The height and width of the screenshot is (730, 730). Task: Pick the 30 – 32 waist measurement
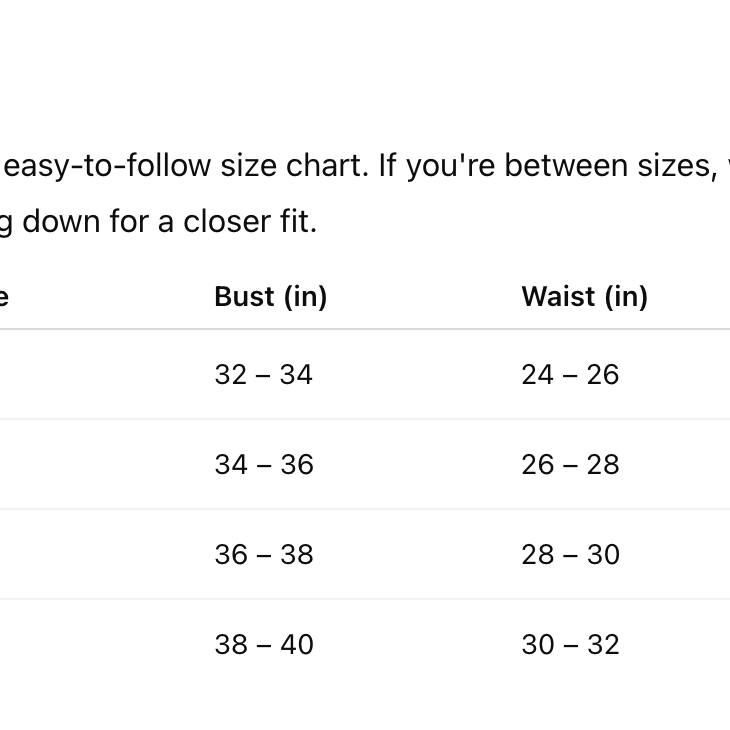point(570,645)
